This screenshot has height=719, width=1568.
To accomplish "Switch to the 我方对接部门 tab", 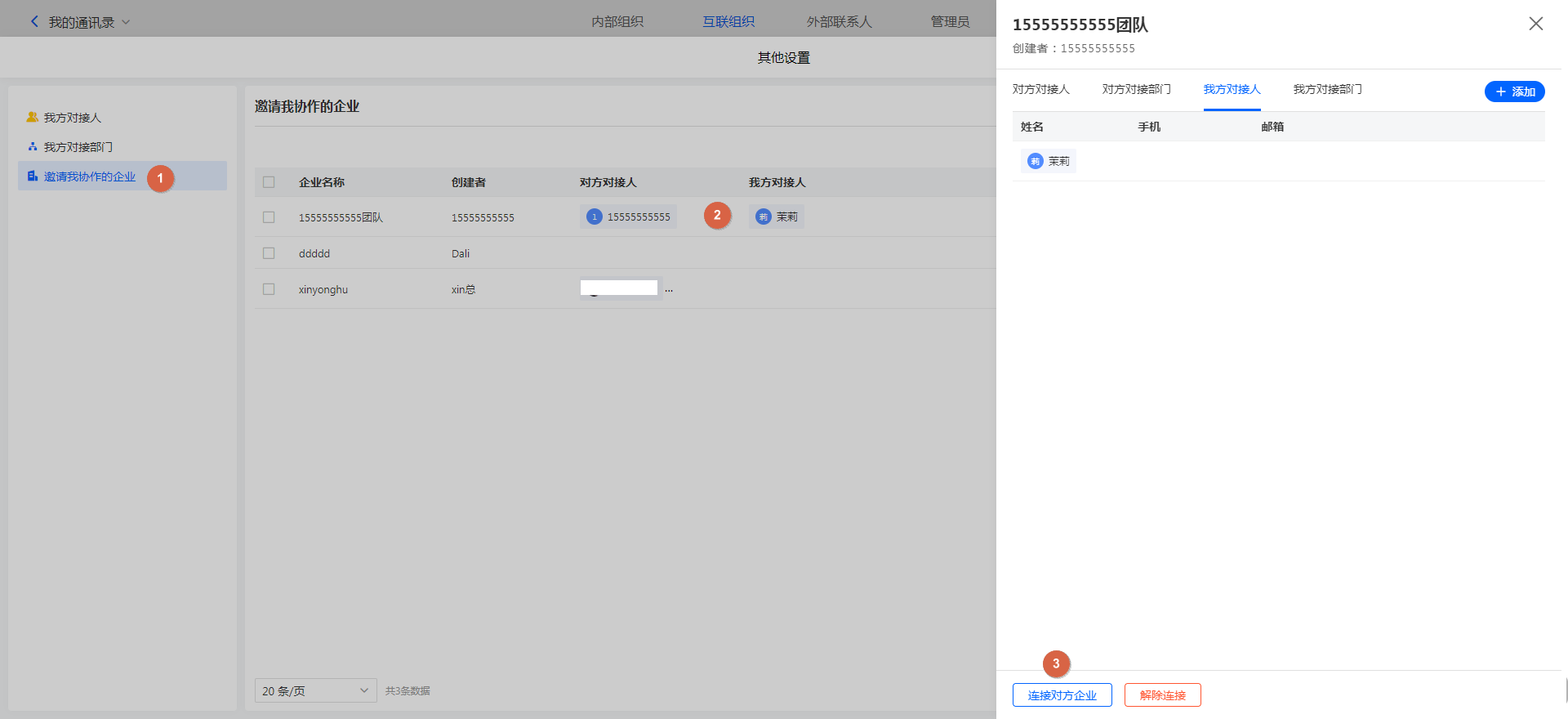I will pyautogui.click(x=1327, y=90).
